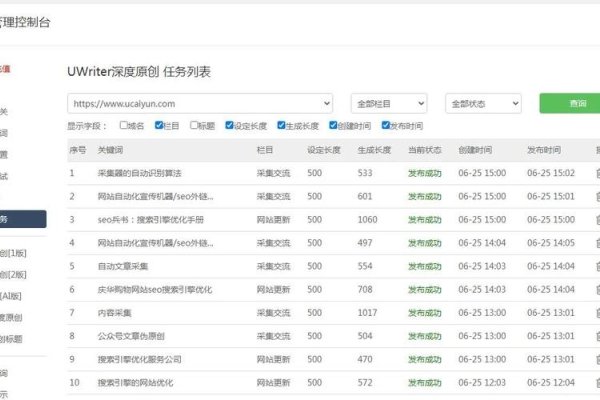Click the green 查询 button
Screen dimensions: 600x400
(570, 103)
